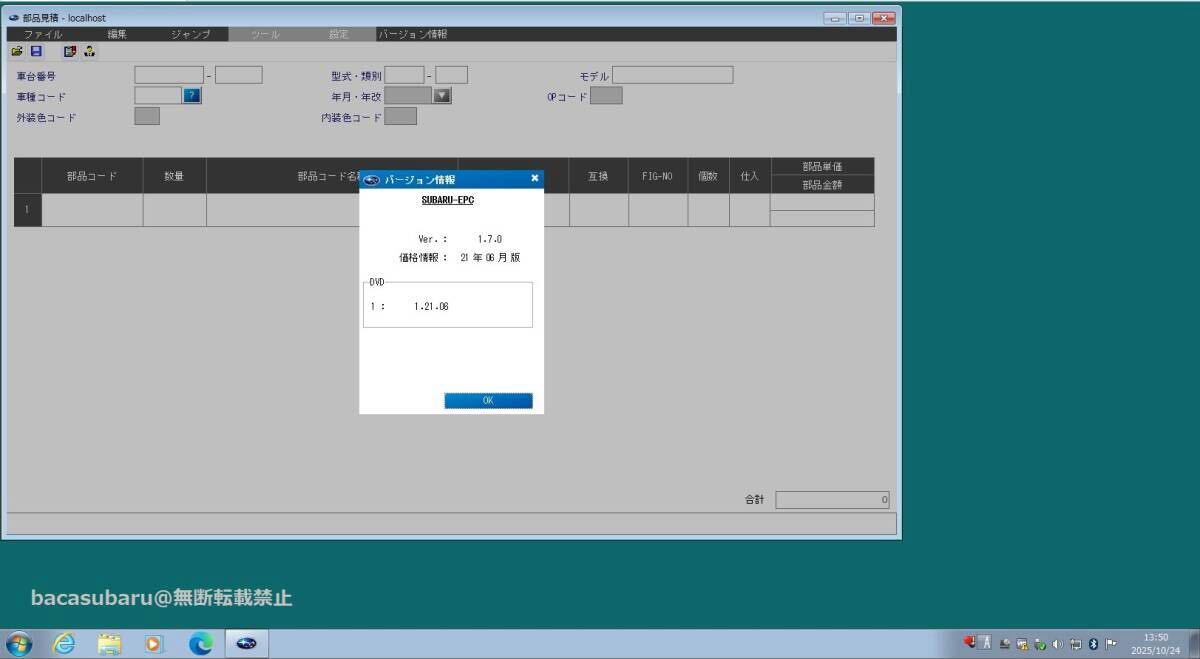The image size is (1200, 659).
Task: Click the Action Center flag in the tray
Action: click(x=1110, y=643)
